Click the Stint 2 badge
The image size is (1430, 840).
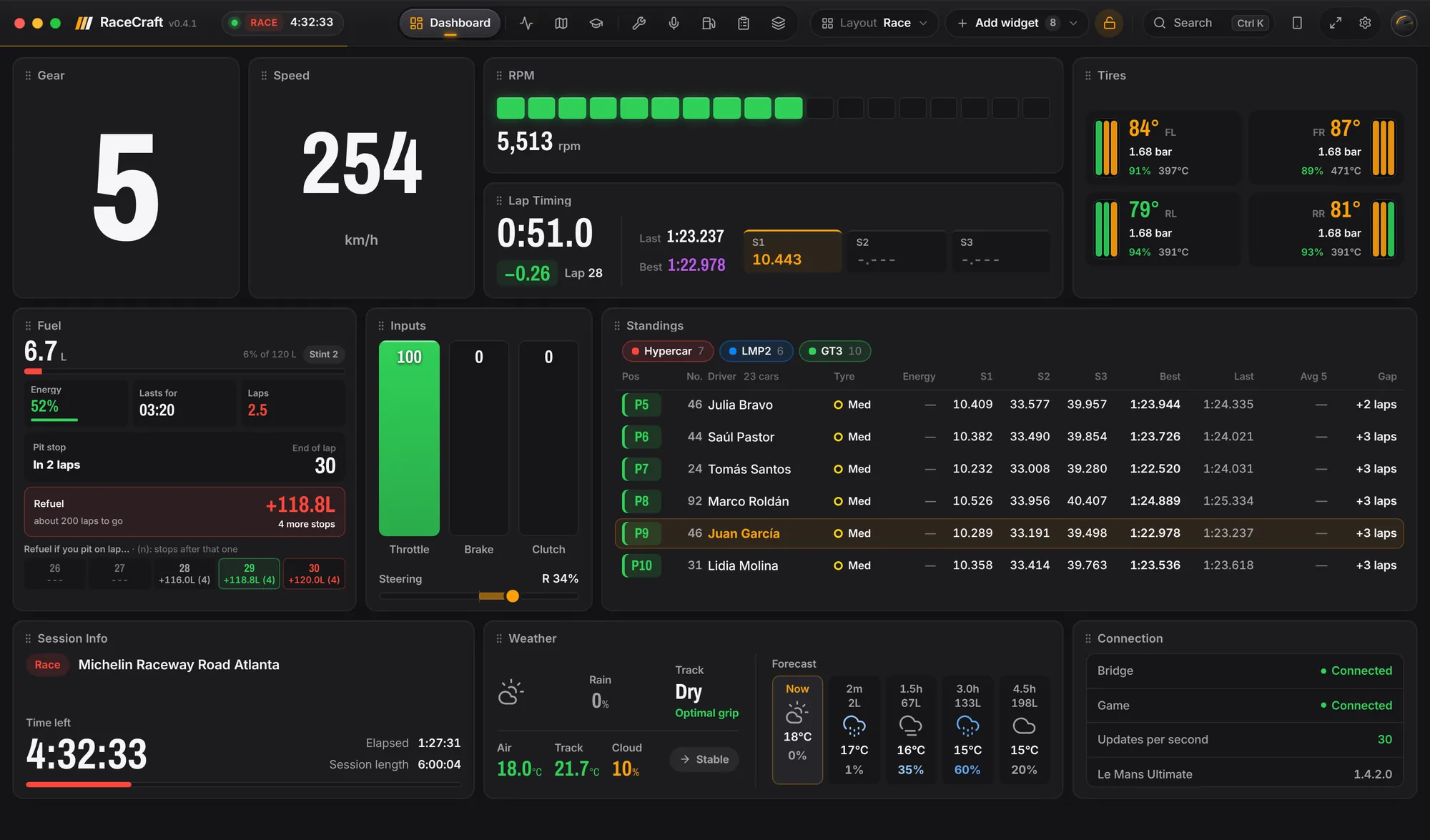pyautogui.click(x=323, y=355)
